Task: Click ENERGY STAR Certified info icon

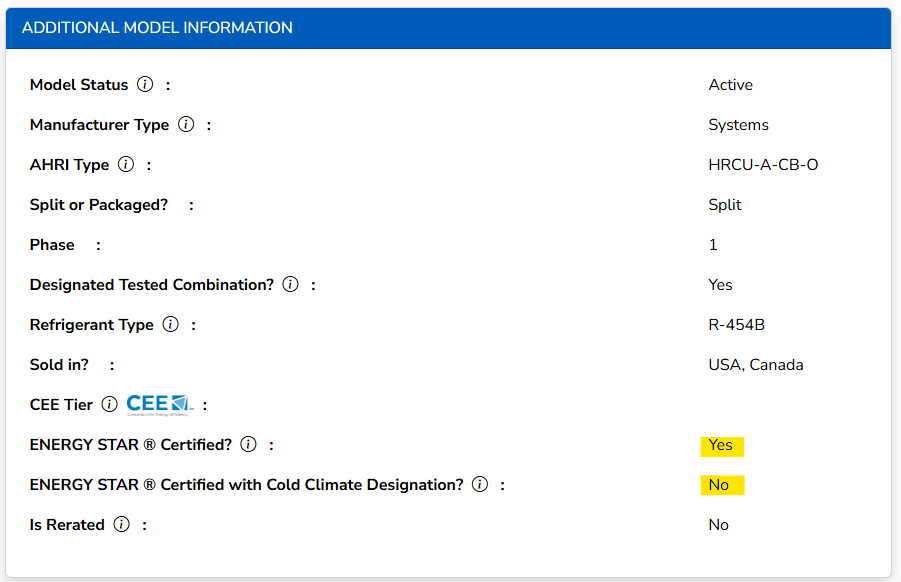Action: pos(247,444)
